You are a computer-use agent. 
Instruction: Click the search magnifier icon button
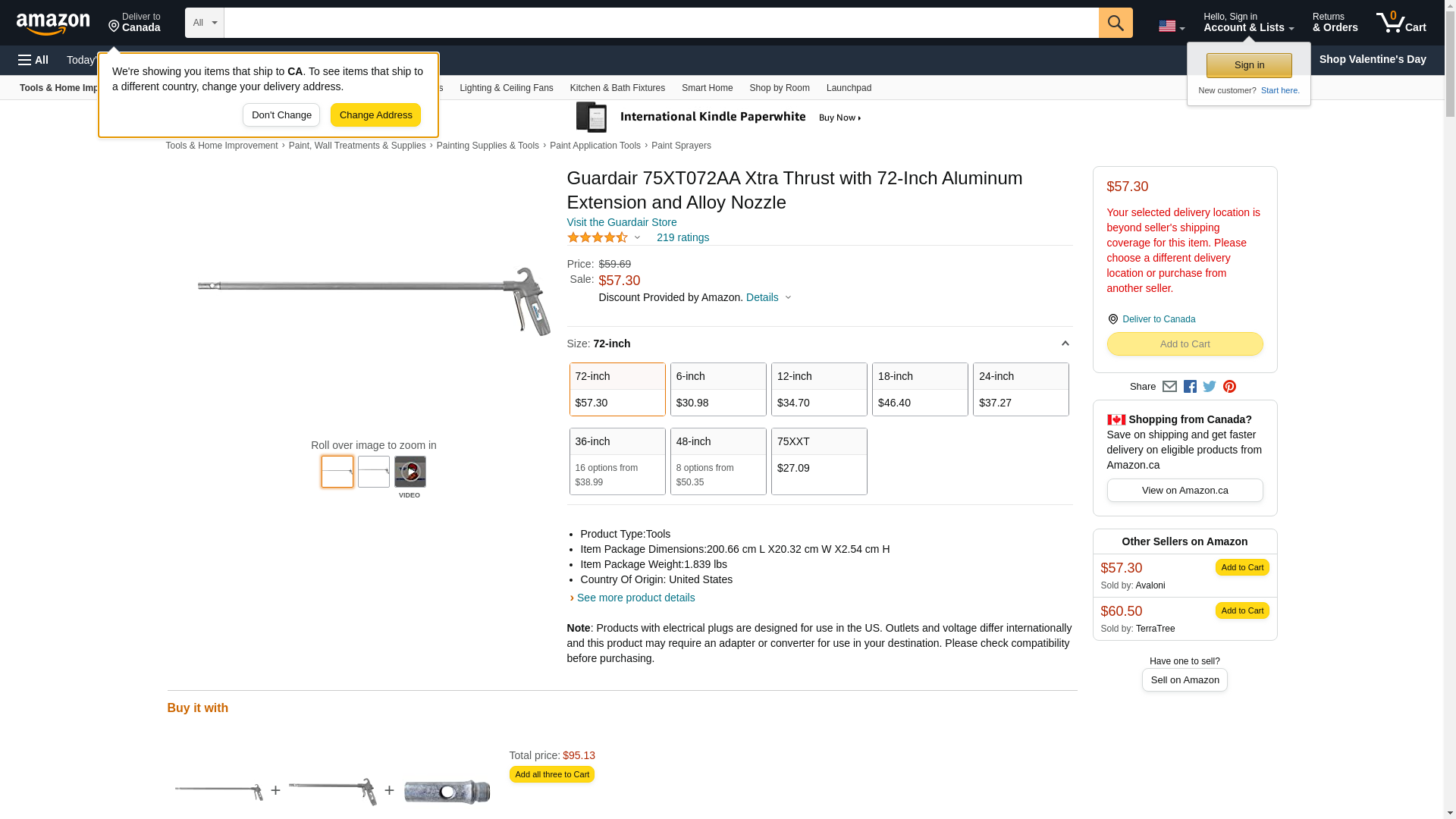click(1115, 23)
